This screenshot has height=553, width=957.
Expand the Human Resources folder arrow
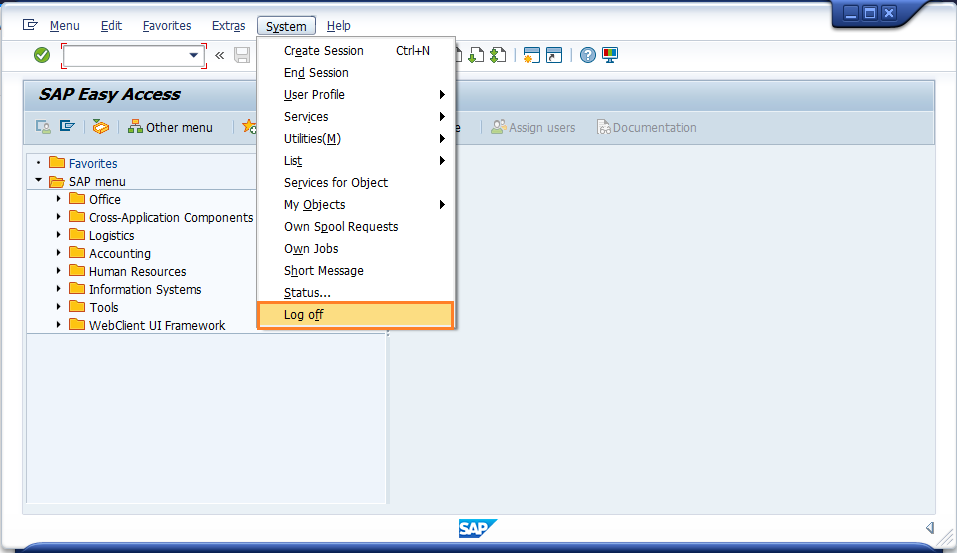click(x=59, y=270)
